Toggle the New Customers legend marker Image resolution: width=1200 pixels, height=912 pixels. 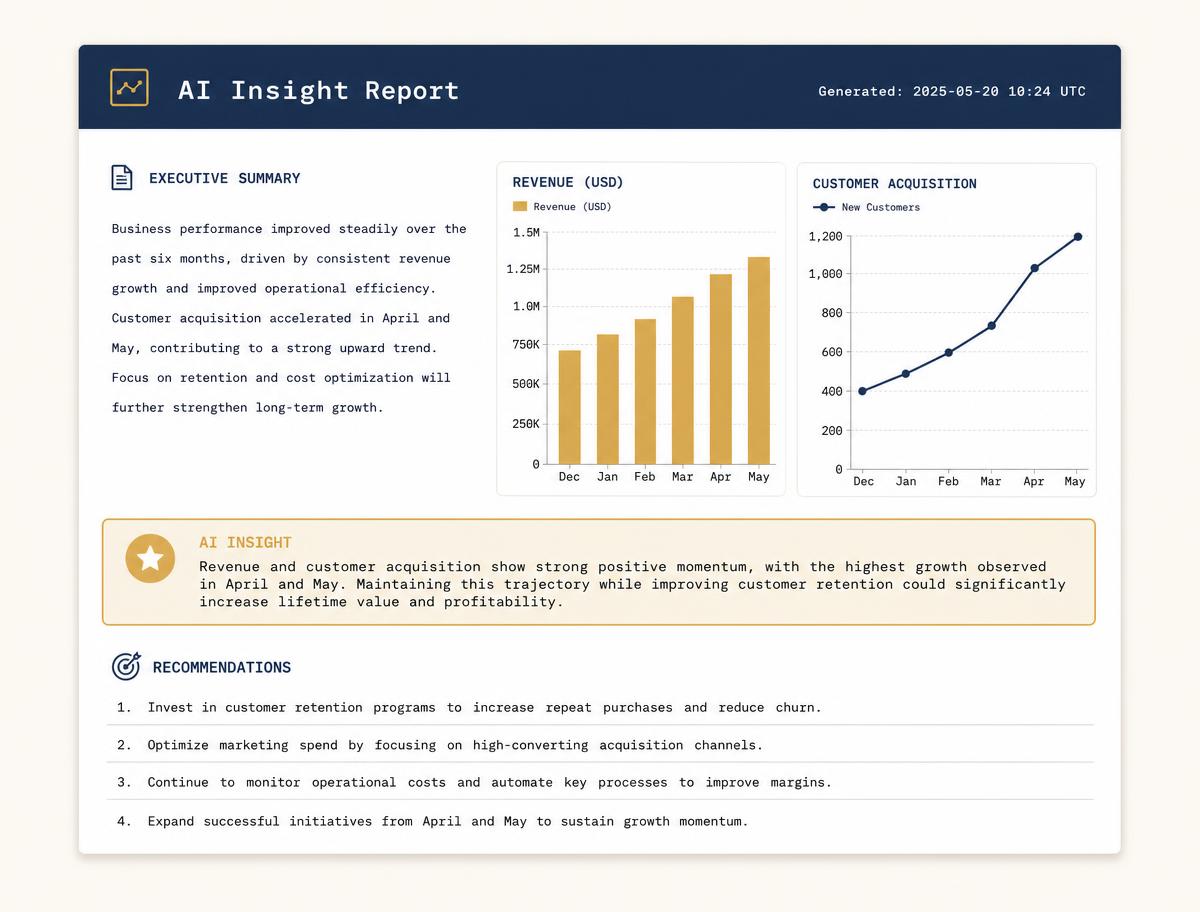(x=824, y=207)
